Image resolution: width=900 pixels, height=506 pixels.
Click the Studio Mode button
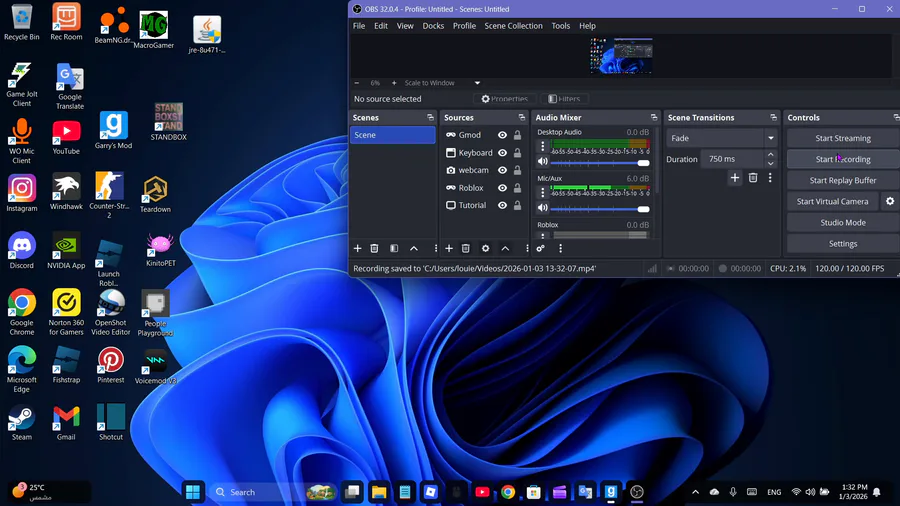pyautogui.click(x=842, y=222)
